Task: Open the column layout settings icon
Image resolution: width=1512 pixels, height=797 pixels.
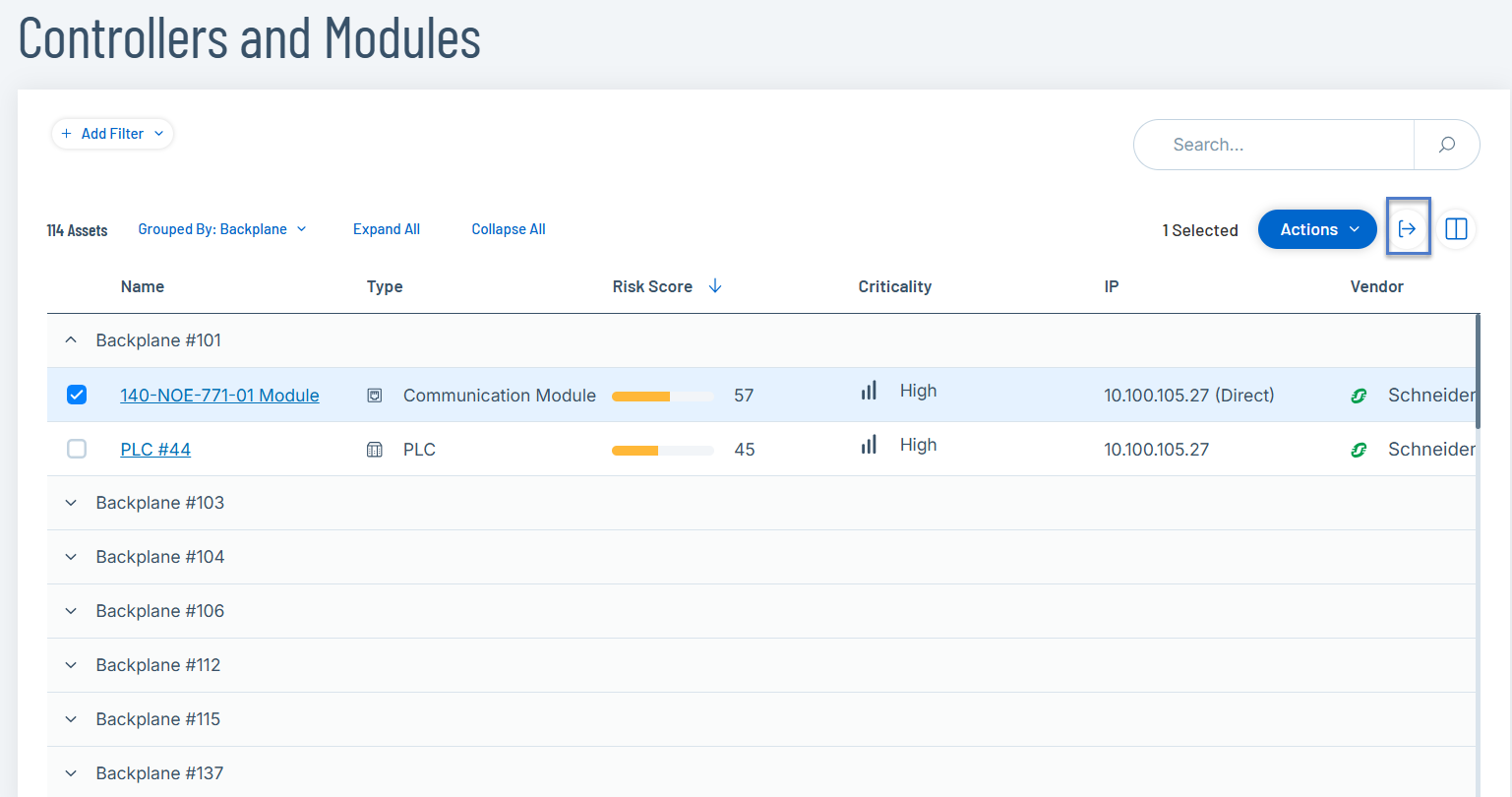Action: [1456, 229]
